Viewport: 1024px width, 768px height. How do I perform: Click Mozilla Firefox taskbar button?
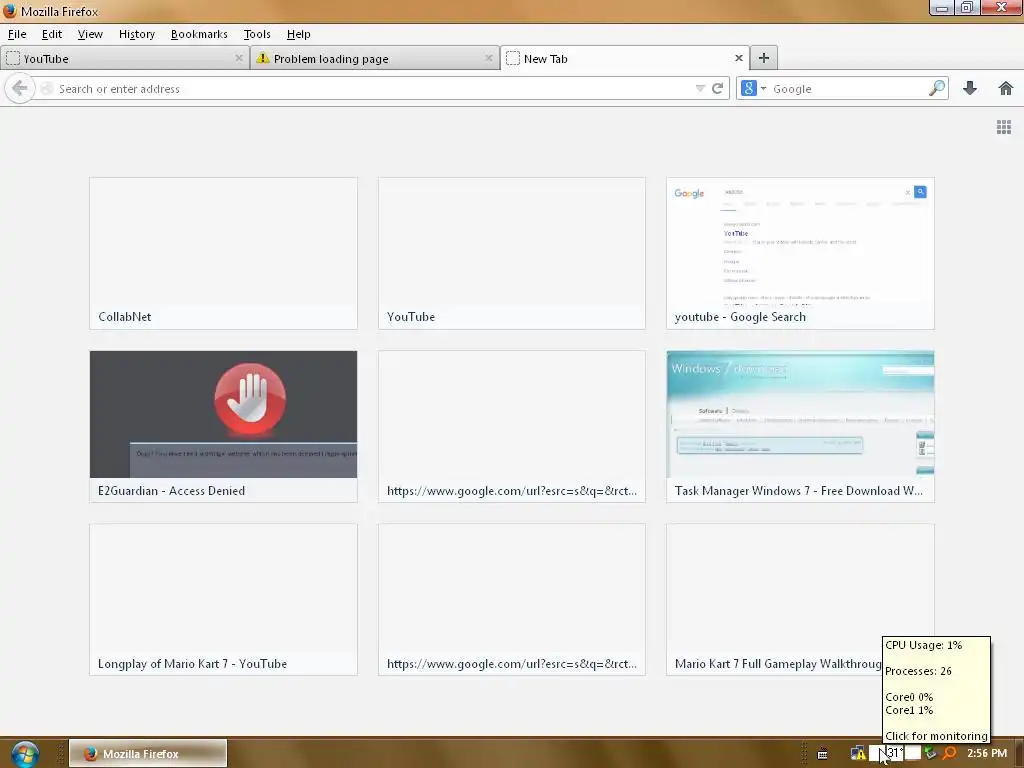pyautogui.click(x=148, y=754)
